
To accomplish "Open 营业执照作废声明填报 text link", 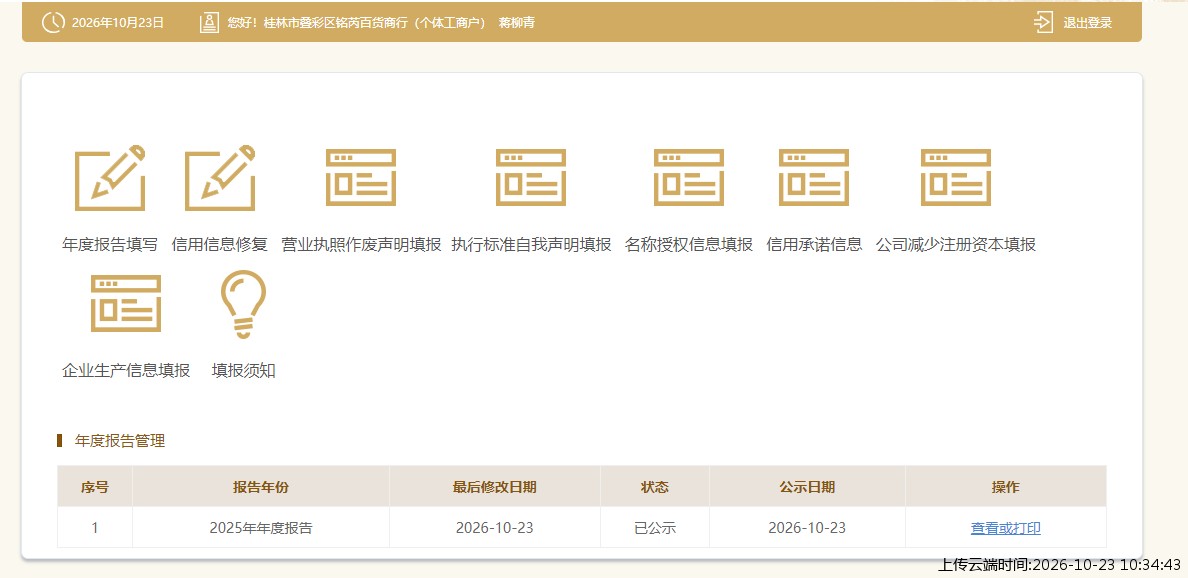I will [361, 245].
